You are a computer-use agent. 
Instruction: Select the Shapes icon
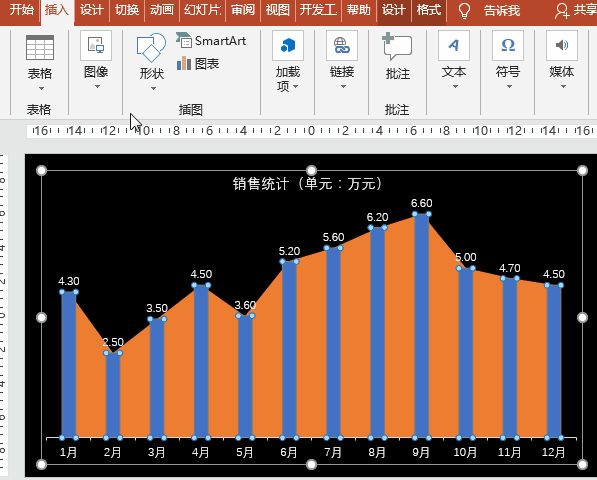pyautogui.click(x=151, y=48)
